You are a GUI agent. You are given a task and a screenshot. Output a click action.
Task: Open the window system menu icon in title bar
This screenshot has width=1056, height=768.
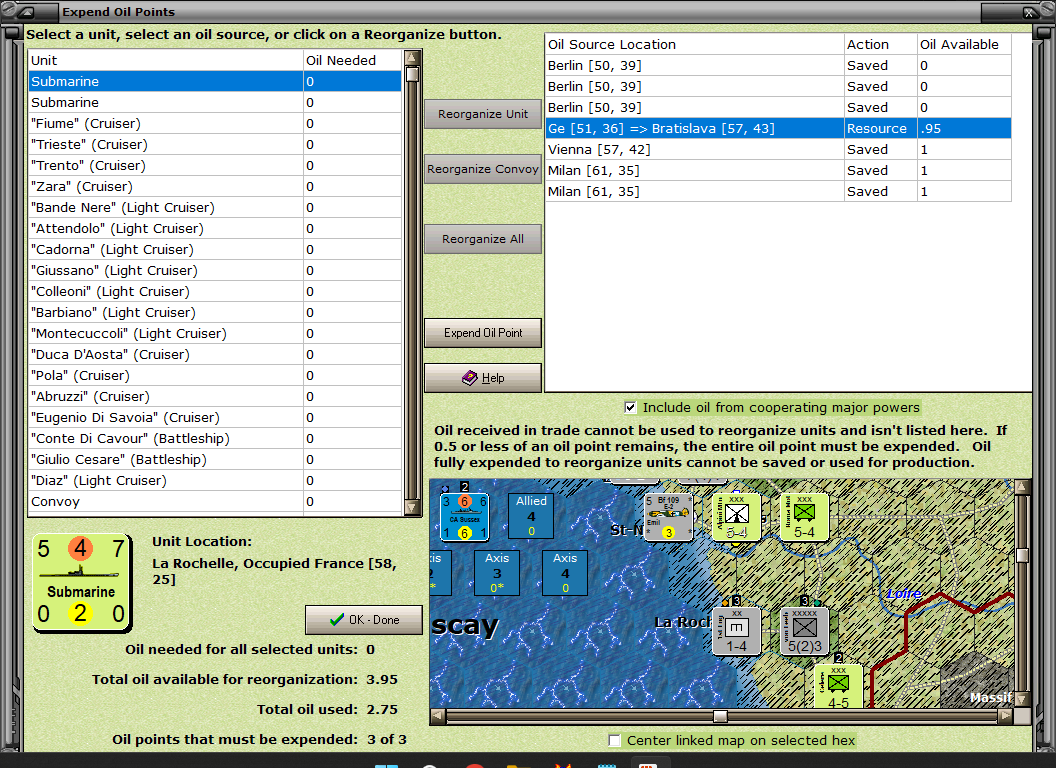24,11
